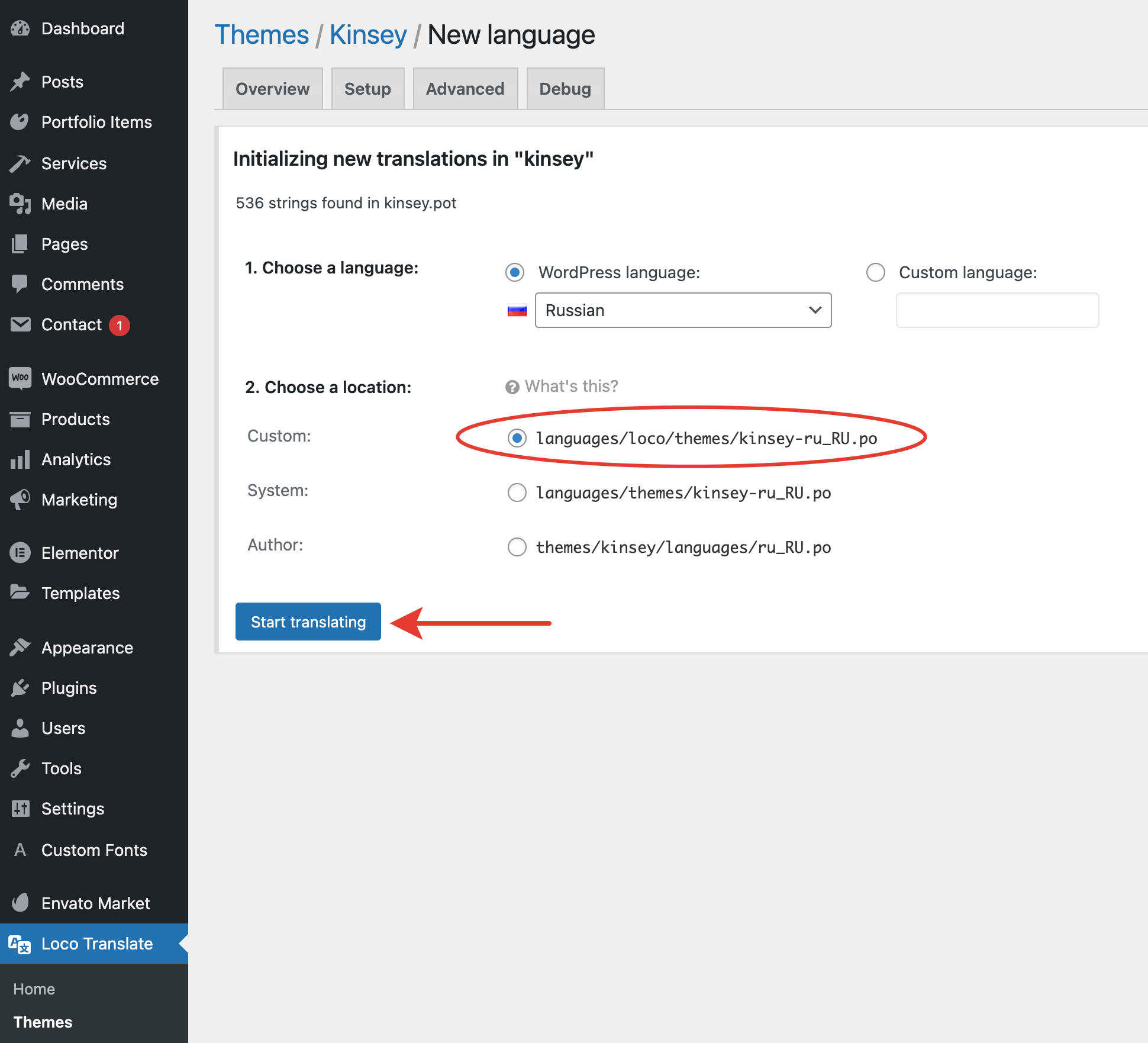
Task: Click the Loco Translate sidebar icon
Action: click(20, 944)
